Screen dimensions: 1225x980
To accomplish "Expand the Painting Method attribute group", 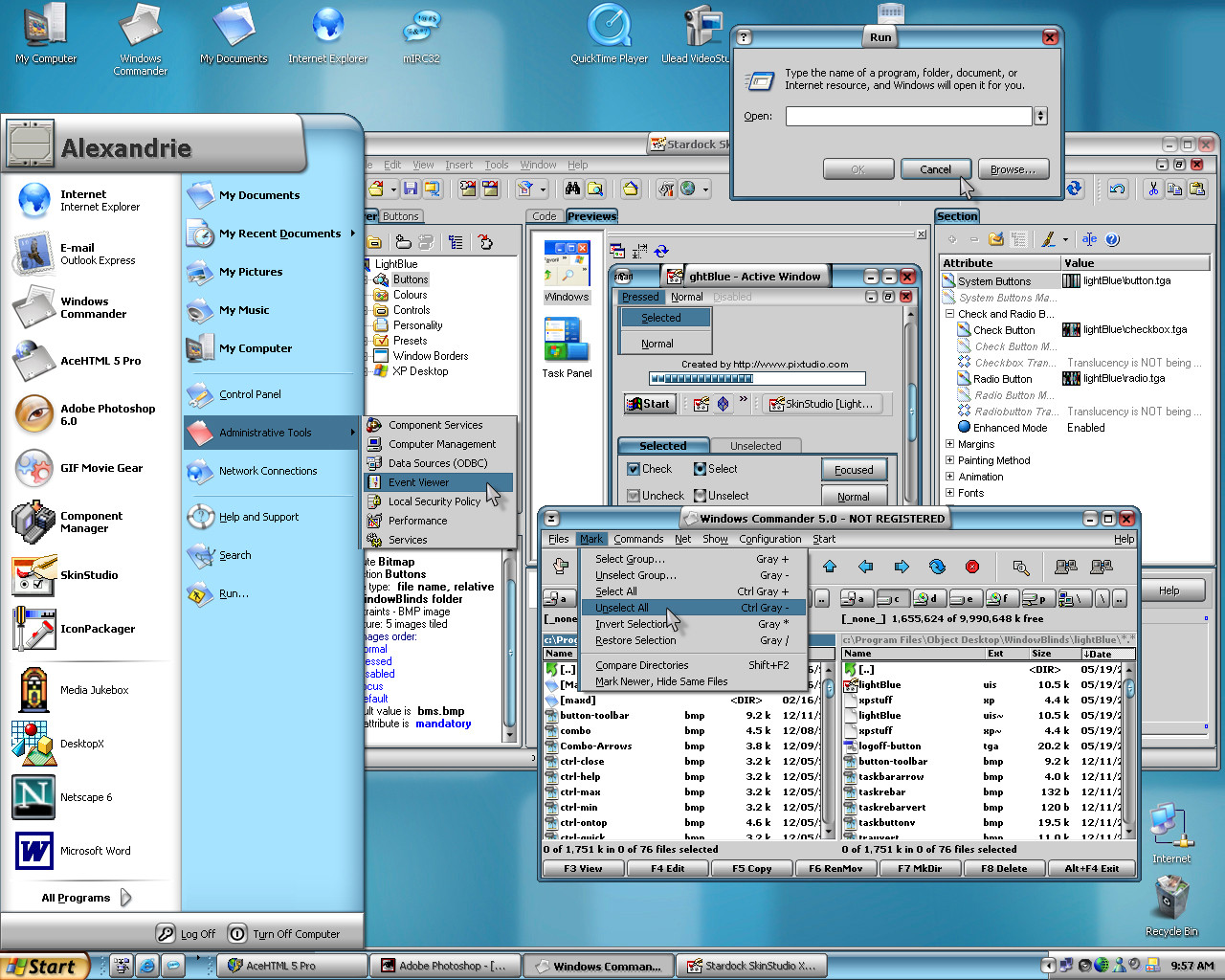I will [x=949, y=460].
